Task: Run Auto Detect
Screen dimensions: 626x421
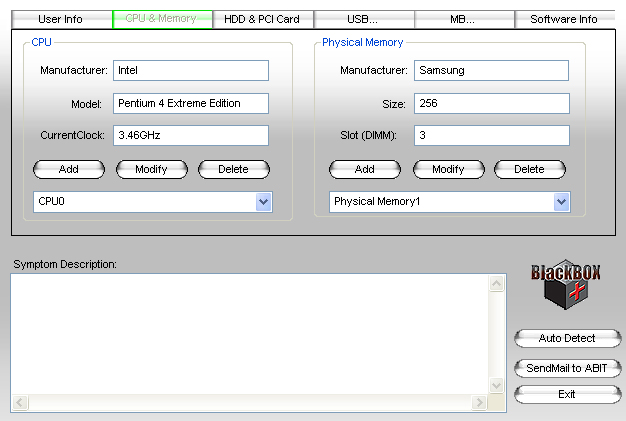Action: pos(567,338)
